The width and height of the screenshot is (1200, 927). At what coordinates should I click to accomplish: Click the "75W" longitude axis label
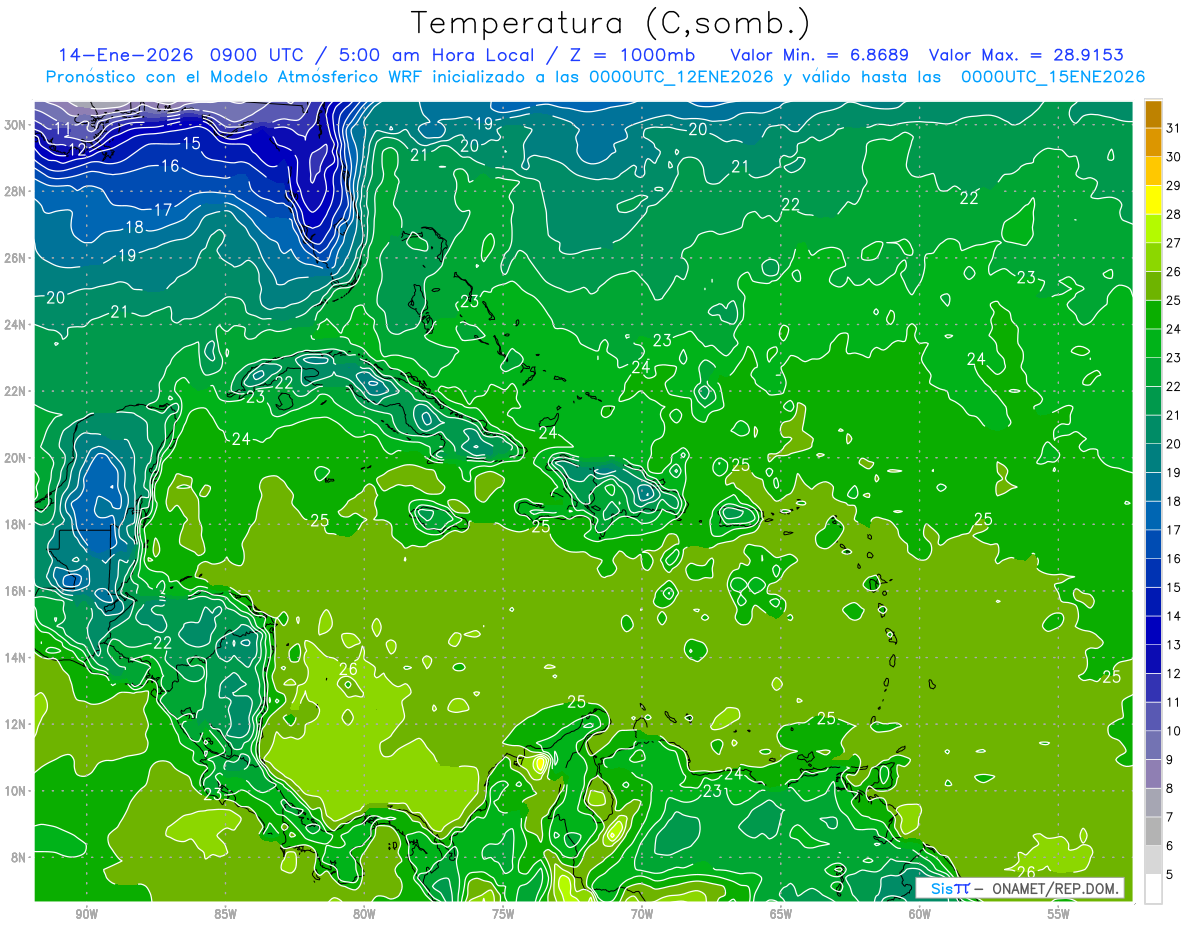(x=503, y=914)
